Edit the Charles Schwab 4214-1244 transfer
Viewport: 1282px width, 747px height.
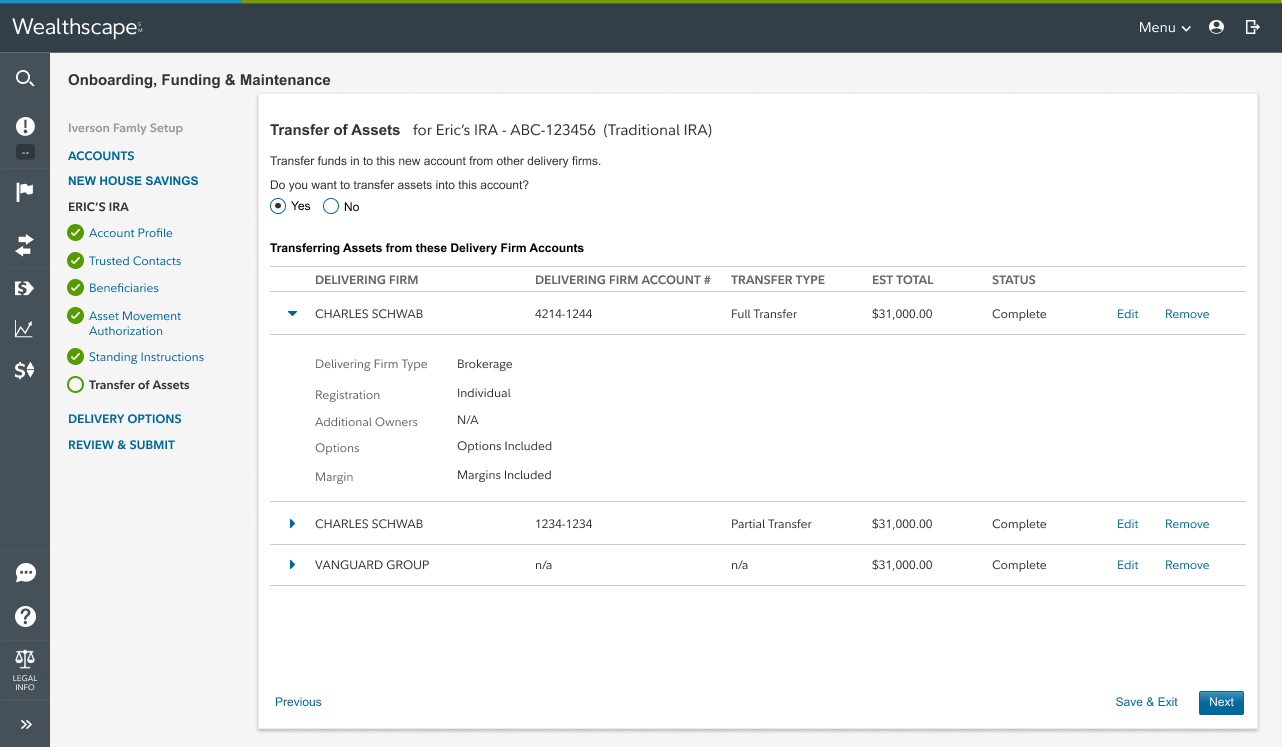[1128, 314]
